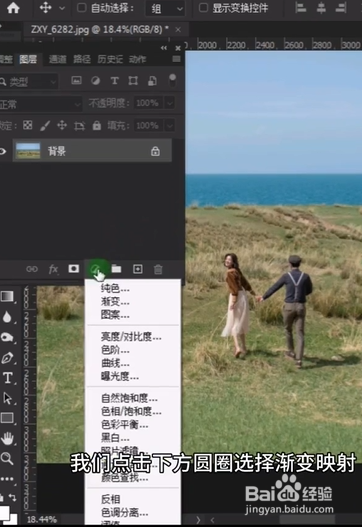Select the Hand tool in toolbar

tap(7, 438)
